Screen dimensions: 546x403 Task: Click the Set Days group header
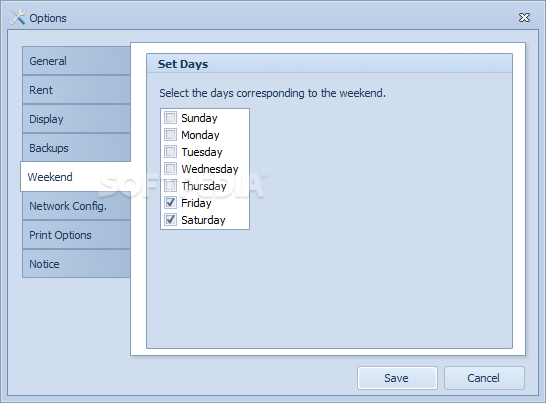click(329, 64)
